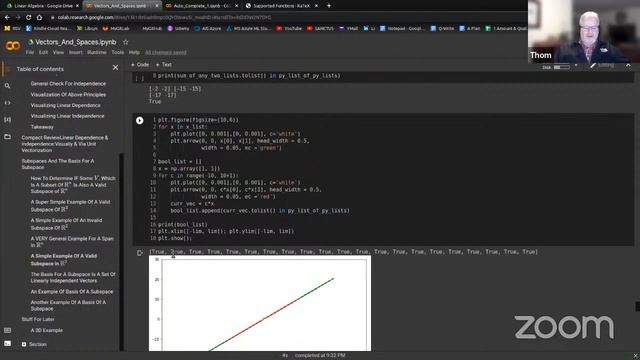640x360 pixels.
Task: Open the code snippets sidebar icon
Action: pyautogui.click(x=7, y=103)
